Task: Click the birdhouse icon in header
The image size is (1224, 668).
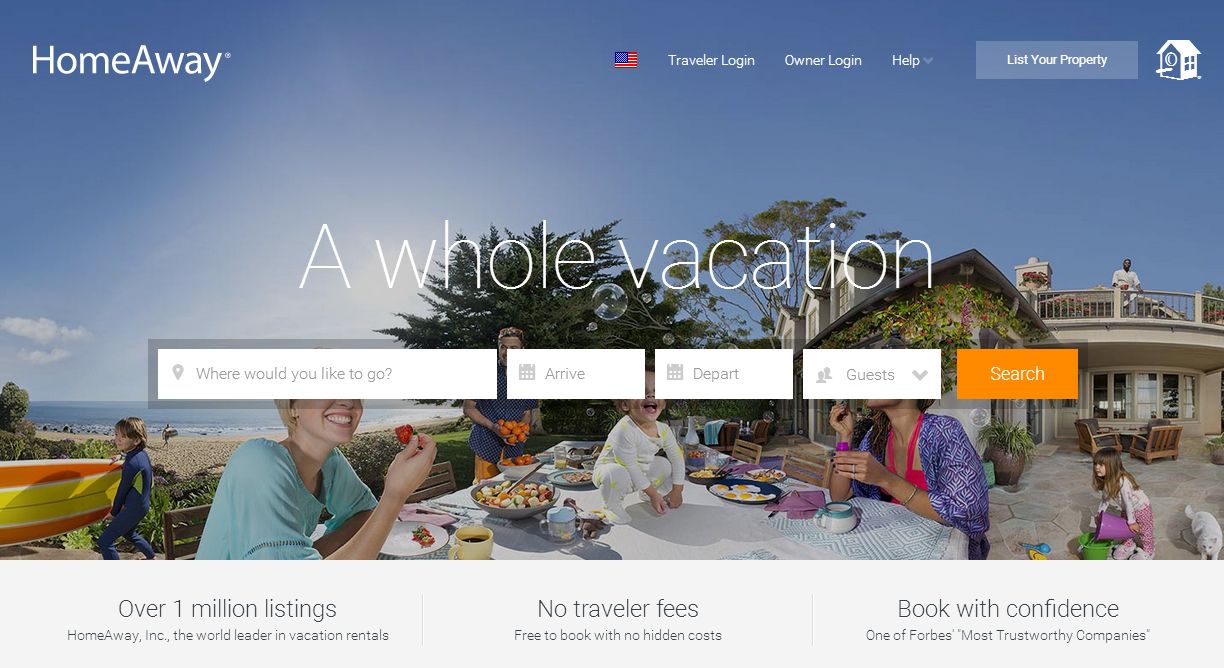Action: click(x=1178, y=60)
